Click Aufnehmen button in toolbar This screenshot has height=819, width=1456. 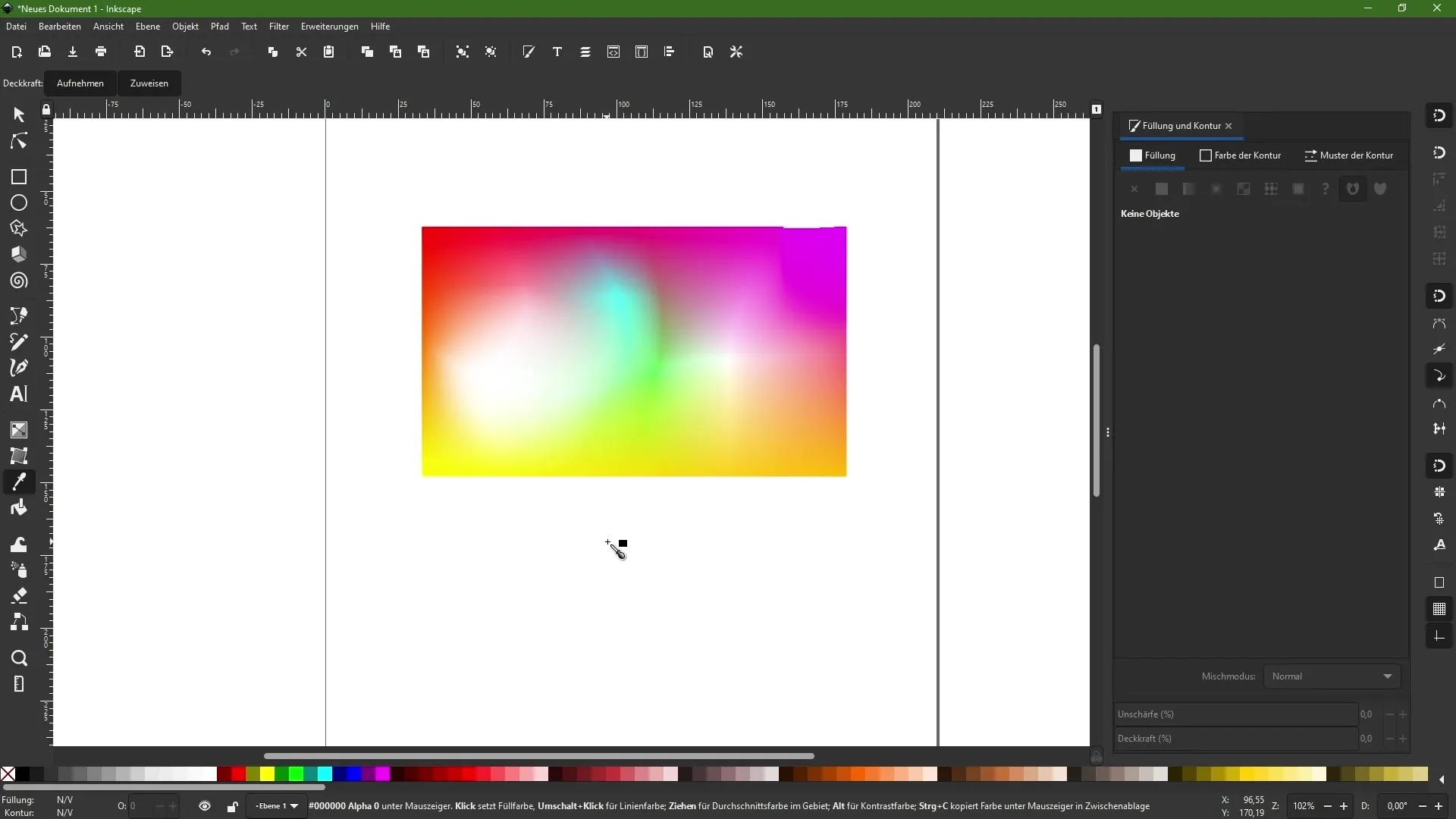pos(80,83)
